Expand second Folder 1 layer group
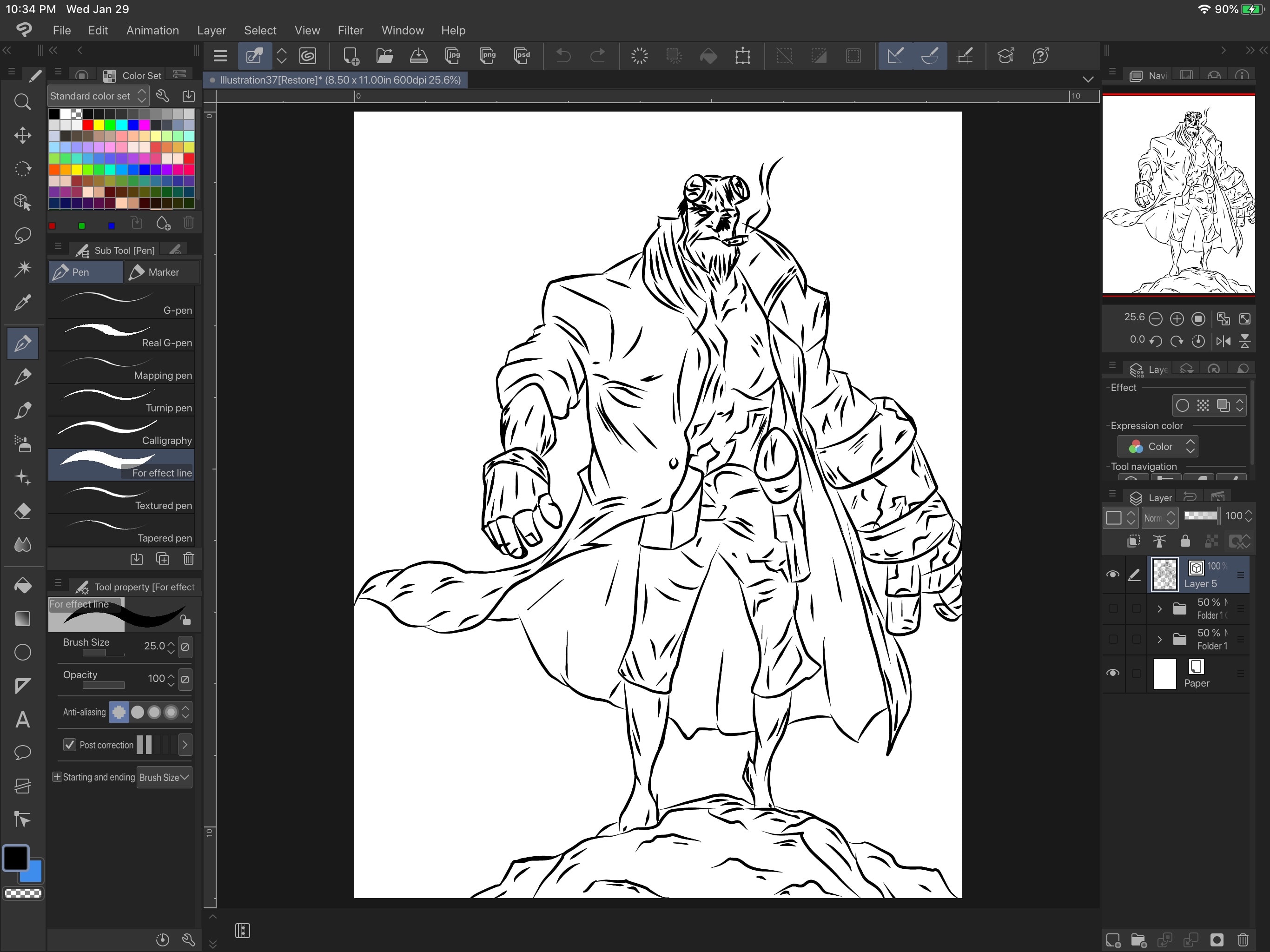Screen dimensions: 1270x952 (x=1160, y=639)
